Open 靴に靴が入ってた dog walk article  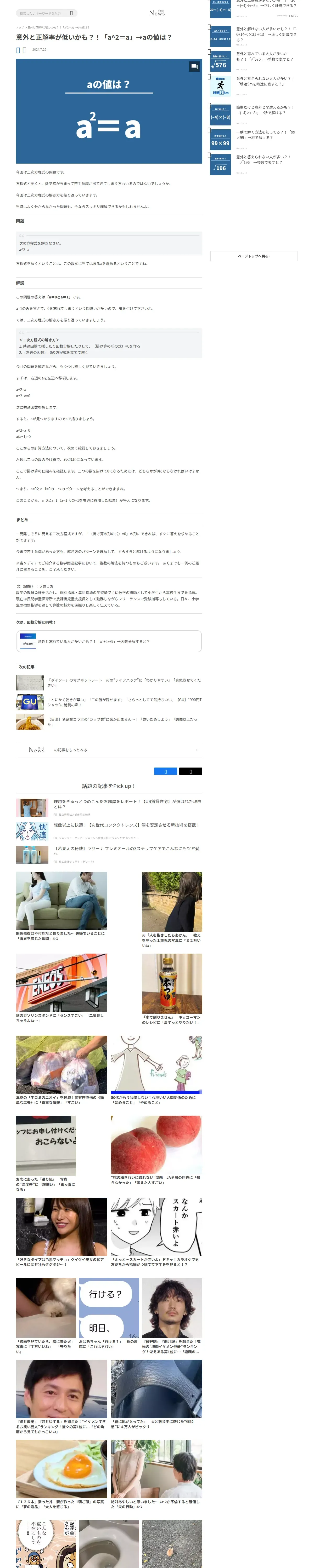[156, 1394]
